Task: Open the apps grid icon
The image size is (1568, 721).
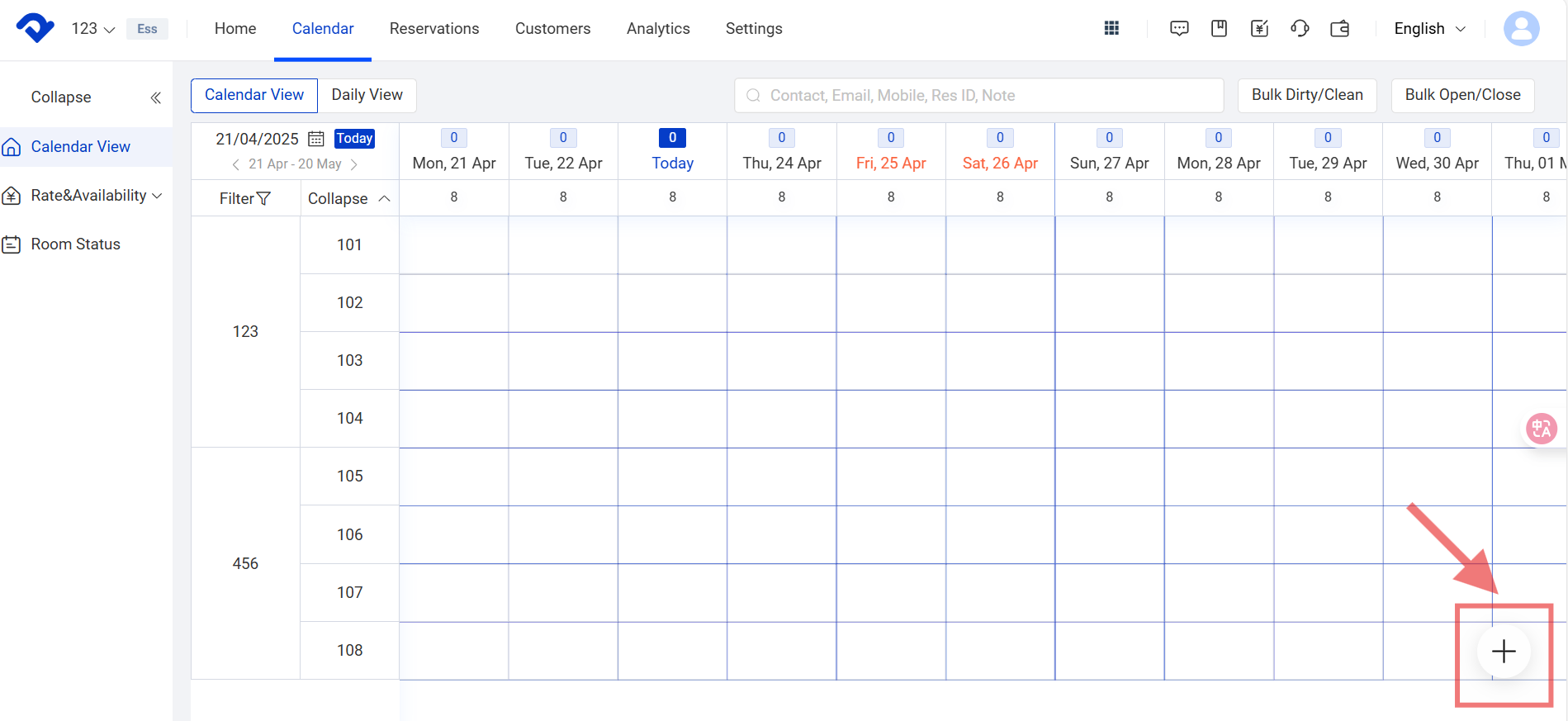Action: (x=1111, y=29)
